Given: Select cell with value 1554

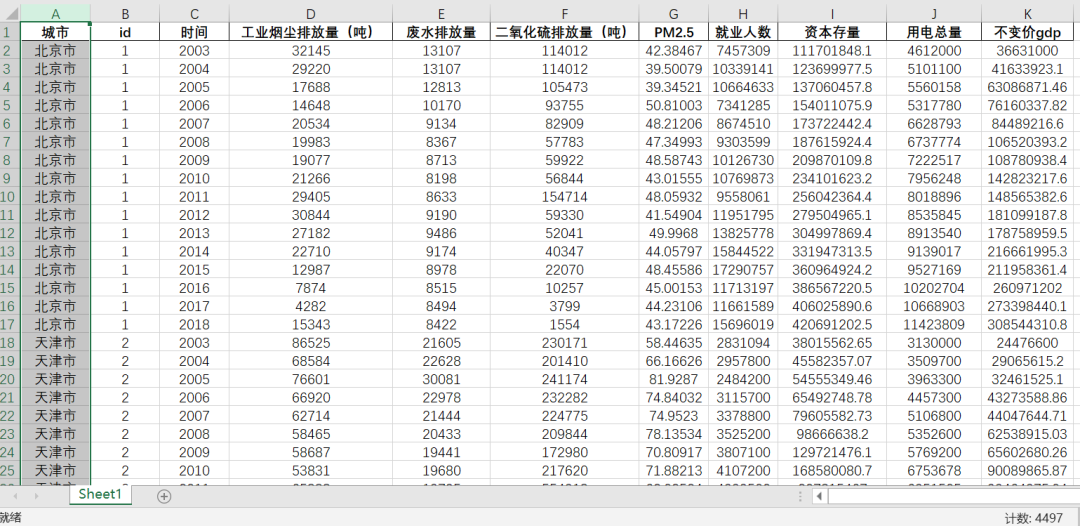Looking at the screenshot, I should [x=565, y=324].
